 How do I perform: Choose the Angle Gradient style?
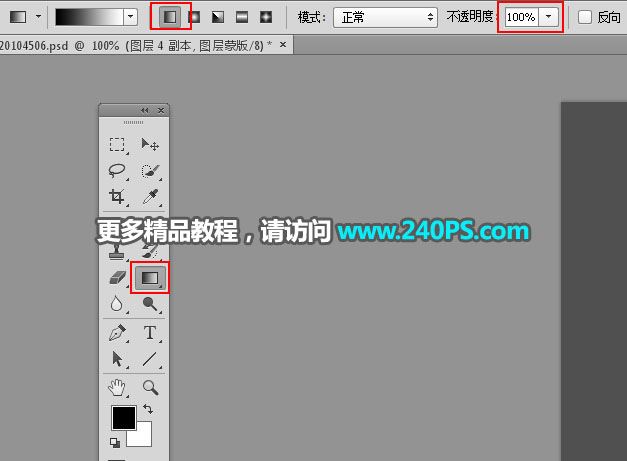[218, 17]
